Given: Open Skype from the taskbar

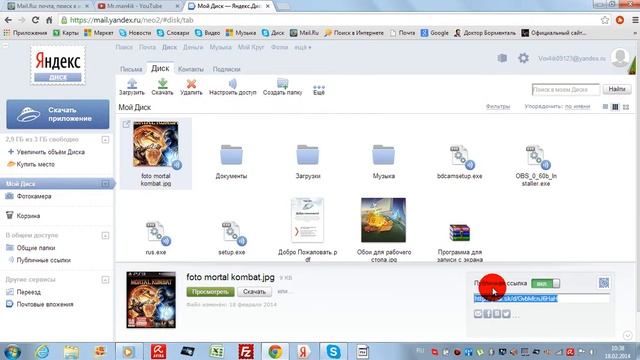Looking at the screenshot, I should tap(333, 351).
